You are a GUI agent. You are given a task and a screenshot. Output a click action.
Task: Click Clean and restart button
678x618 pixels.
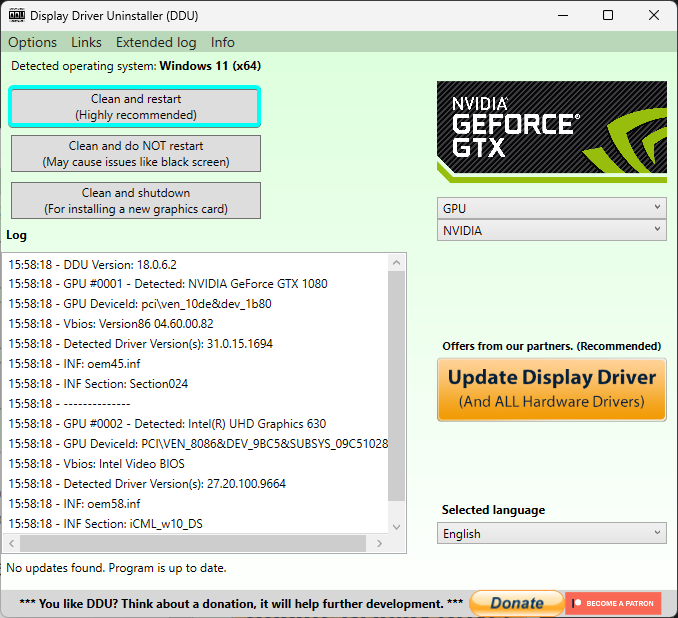click(x=135, y=107)
